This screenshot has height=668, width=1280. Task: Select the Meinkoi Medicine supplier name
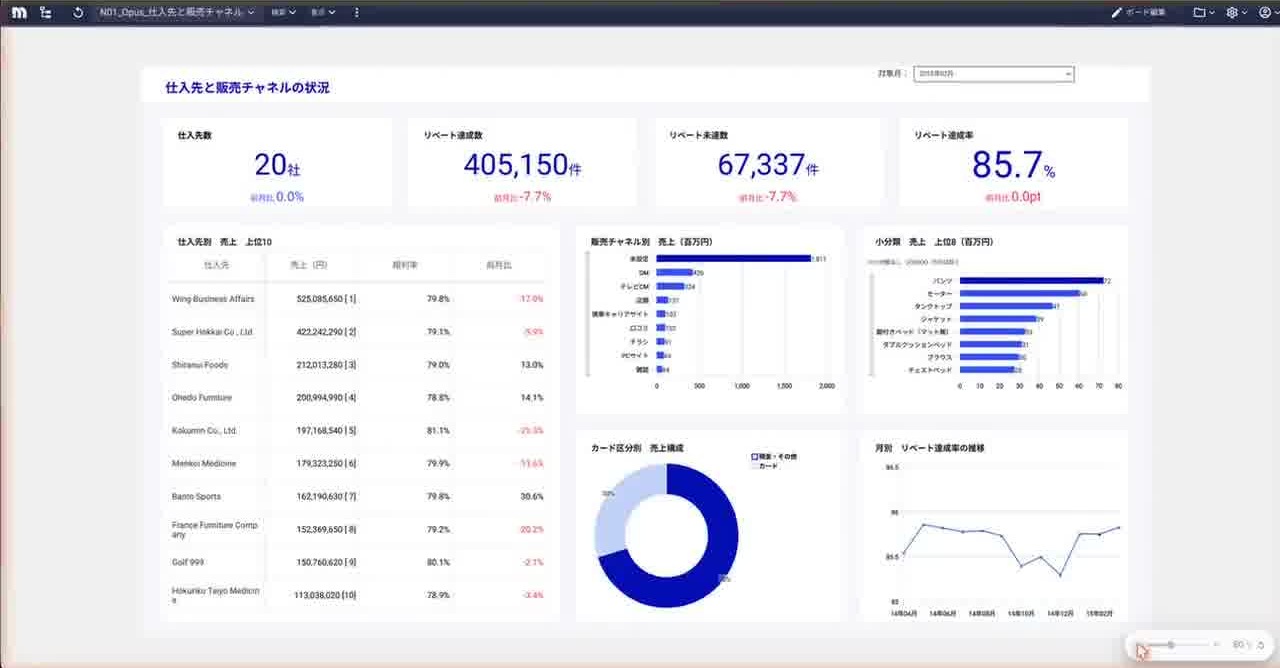pos(204,464)
